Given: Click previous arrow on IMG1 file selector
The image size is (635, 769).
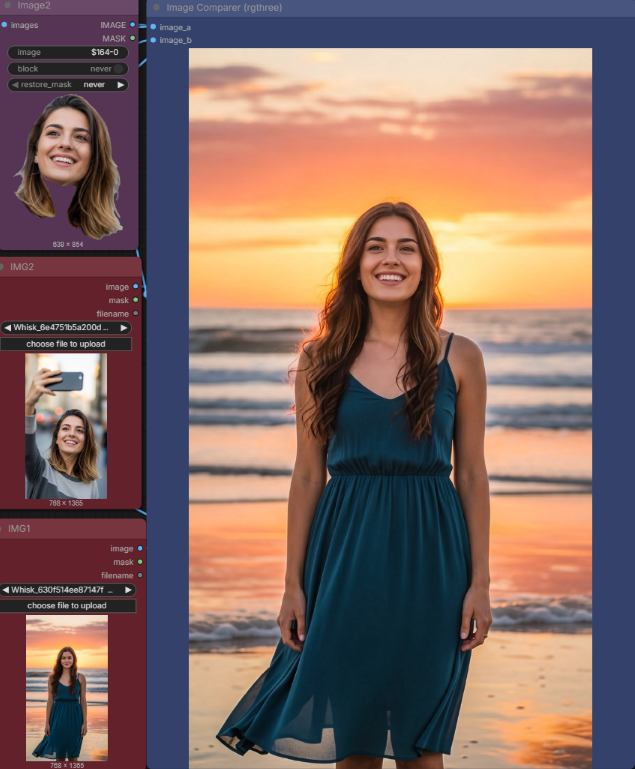Looking at the screenshot, I should coord(6,590).
